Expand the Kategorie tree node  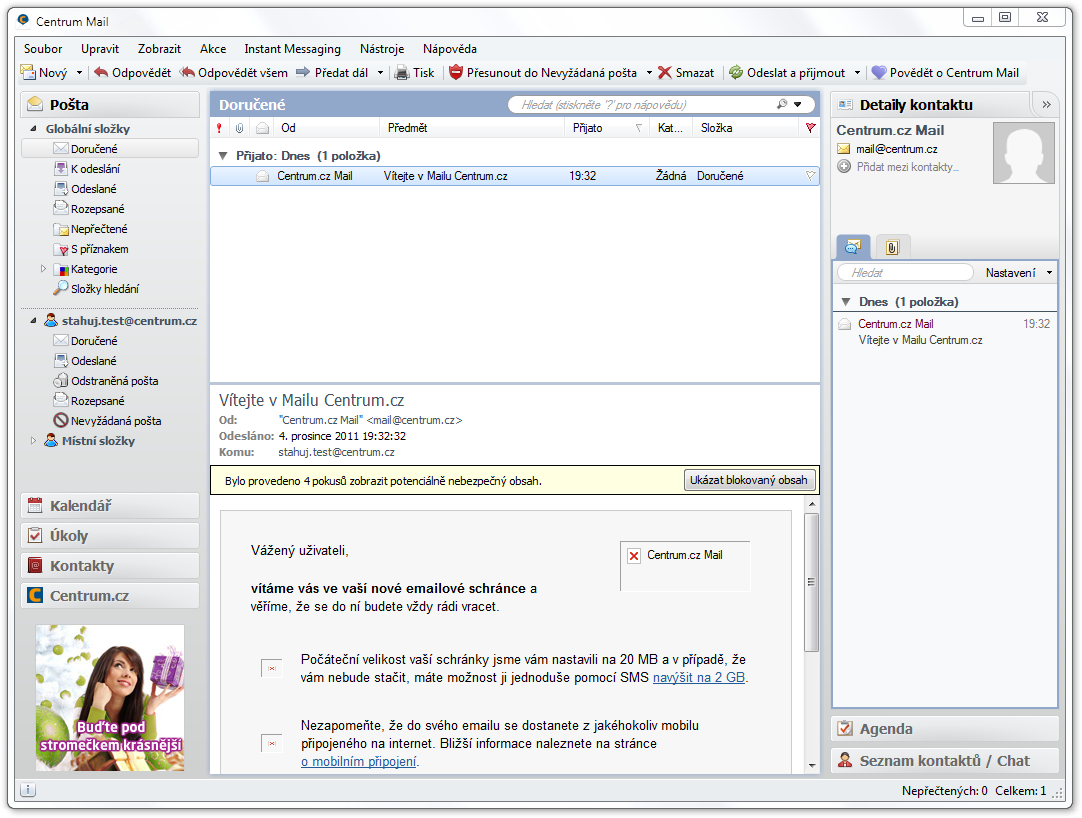click(x=43, y=269)
